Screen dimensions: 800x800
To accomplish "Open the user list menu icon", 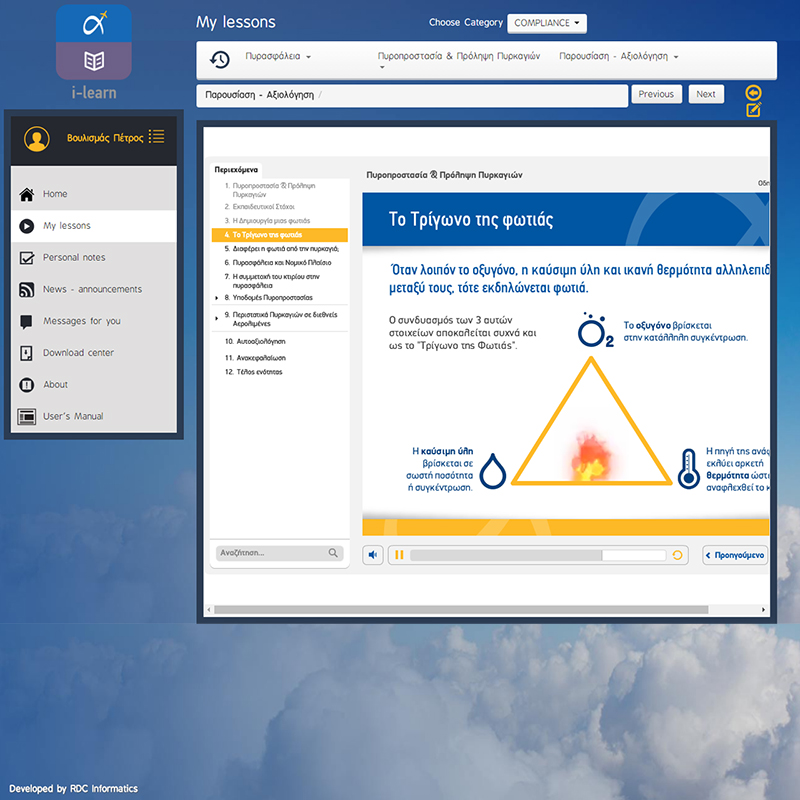I will pos(157,136).
